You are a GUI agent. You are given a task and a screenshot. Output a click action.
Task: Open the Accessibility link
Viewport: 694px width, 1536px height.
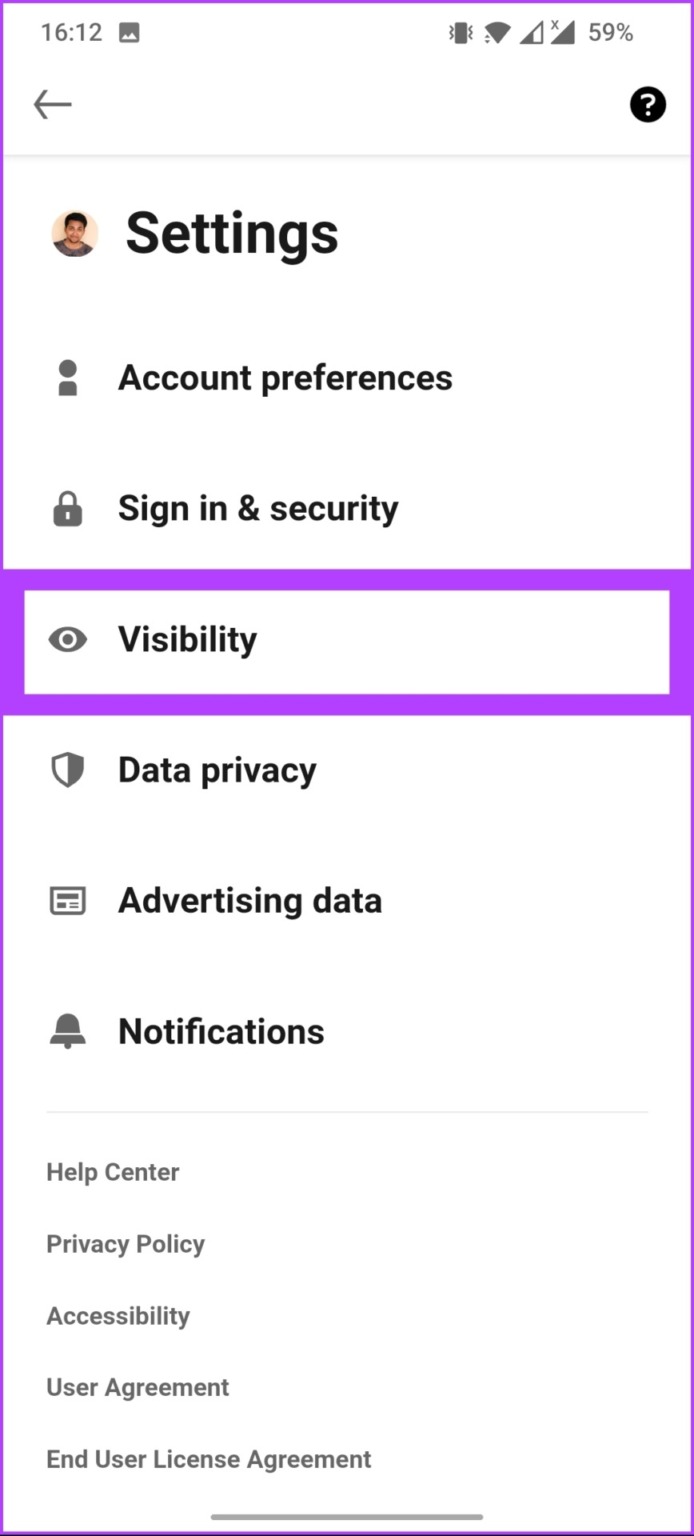pyautogui.click(x=118, y=1316)
